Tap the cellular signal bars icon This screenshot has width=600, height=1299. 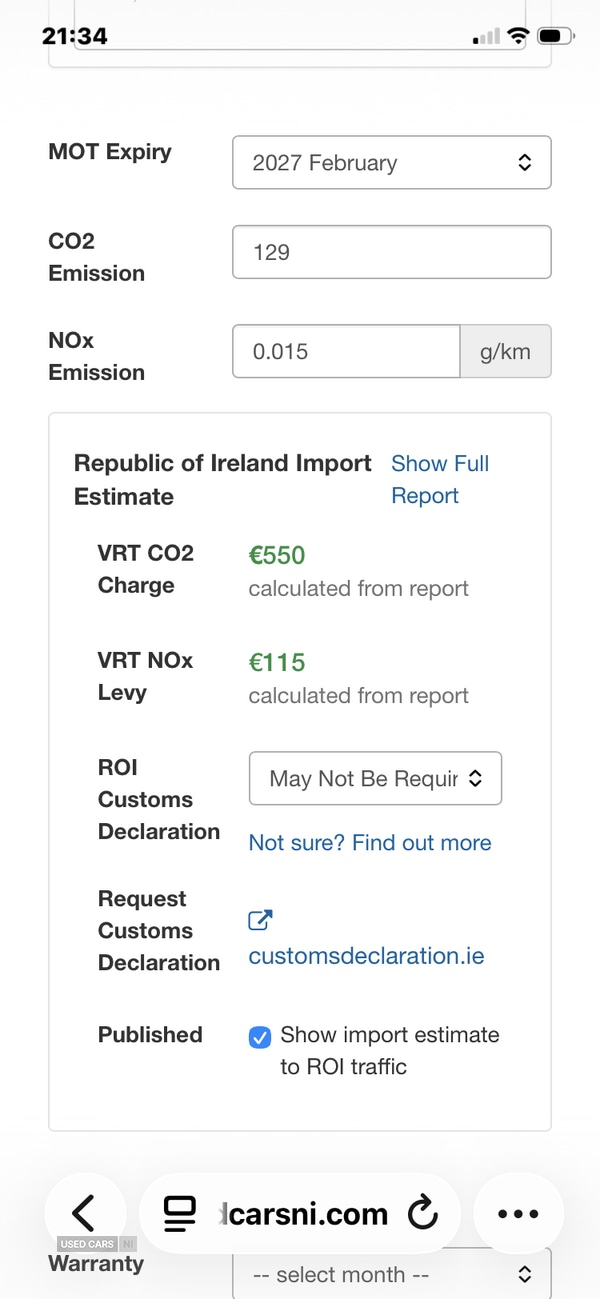point(486,37)
